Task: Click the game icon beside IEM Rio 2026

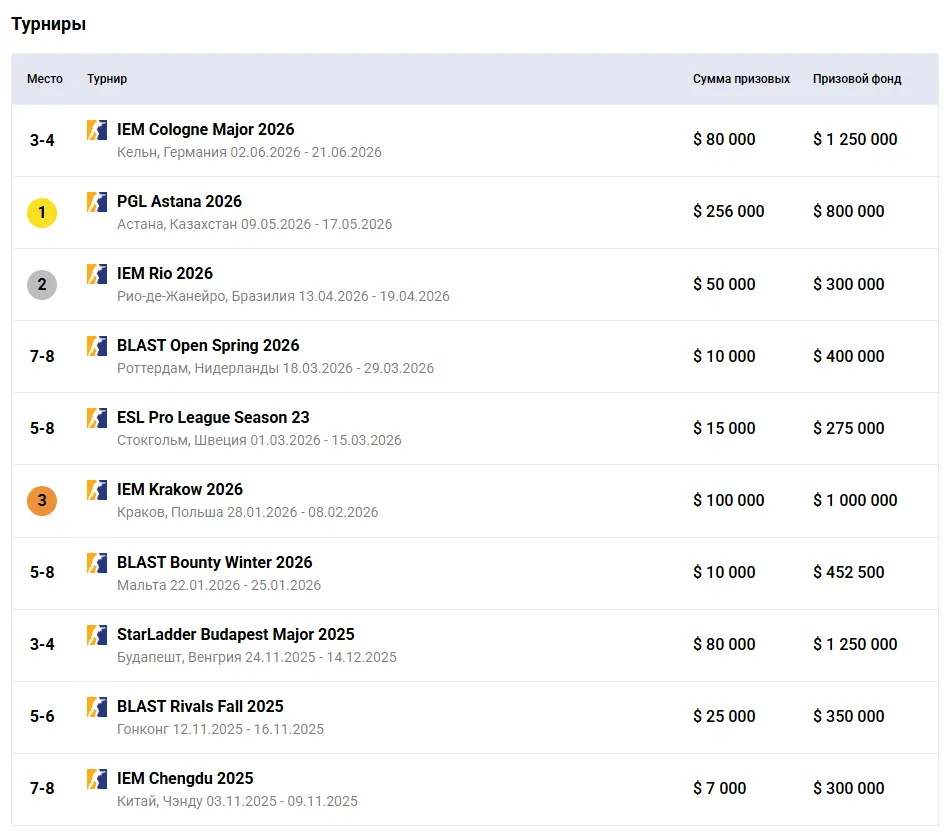Action: pos(97,274)
